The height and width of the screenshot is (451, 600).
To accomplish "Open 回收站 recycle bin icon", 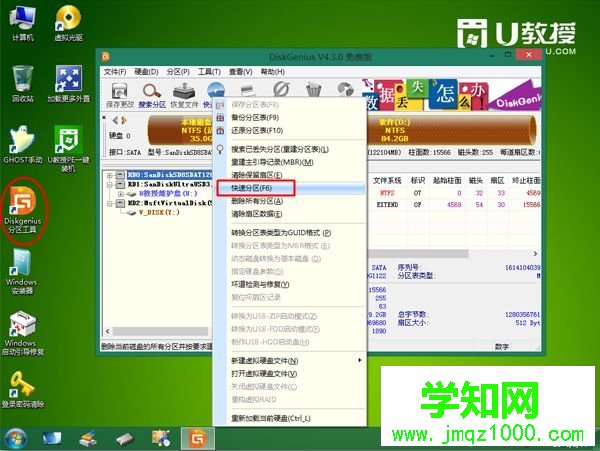I will pos(23,84).
